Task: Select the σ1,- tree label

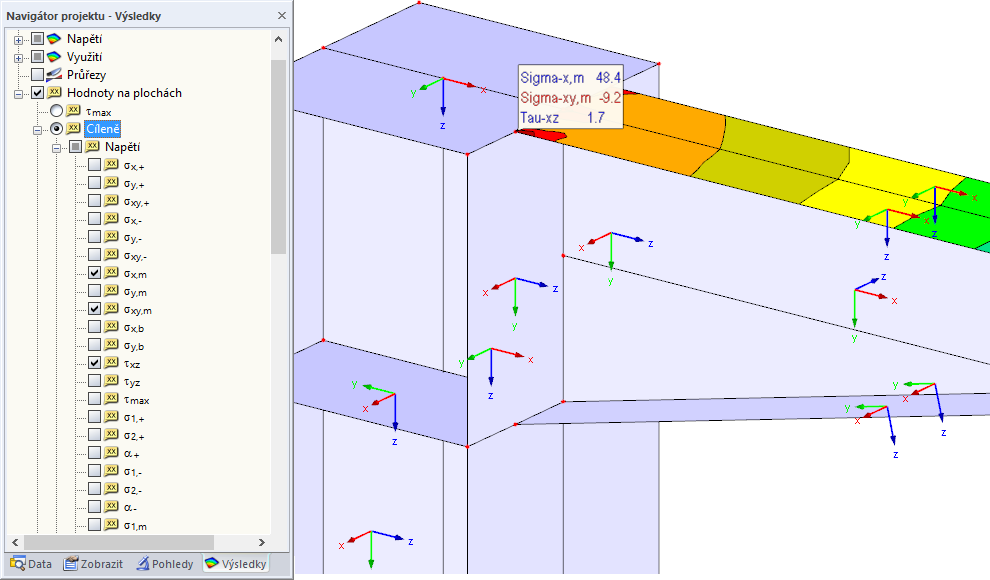Action: [133, 471]
